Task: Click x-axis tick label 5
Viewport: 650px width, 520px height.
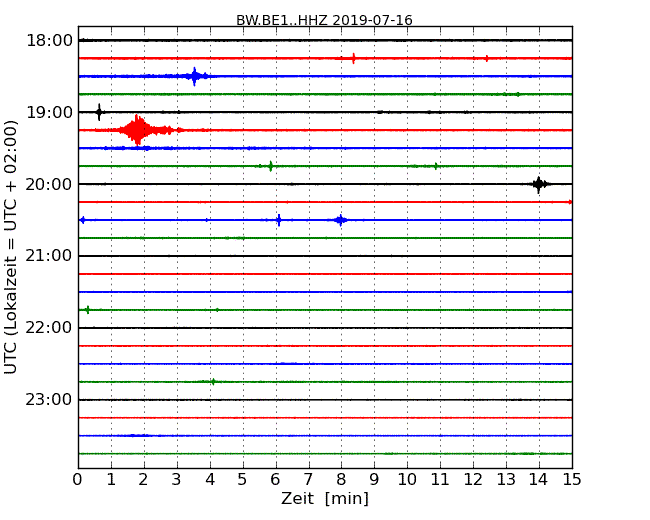Action: click(x=243, y=480)
